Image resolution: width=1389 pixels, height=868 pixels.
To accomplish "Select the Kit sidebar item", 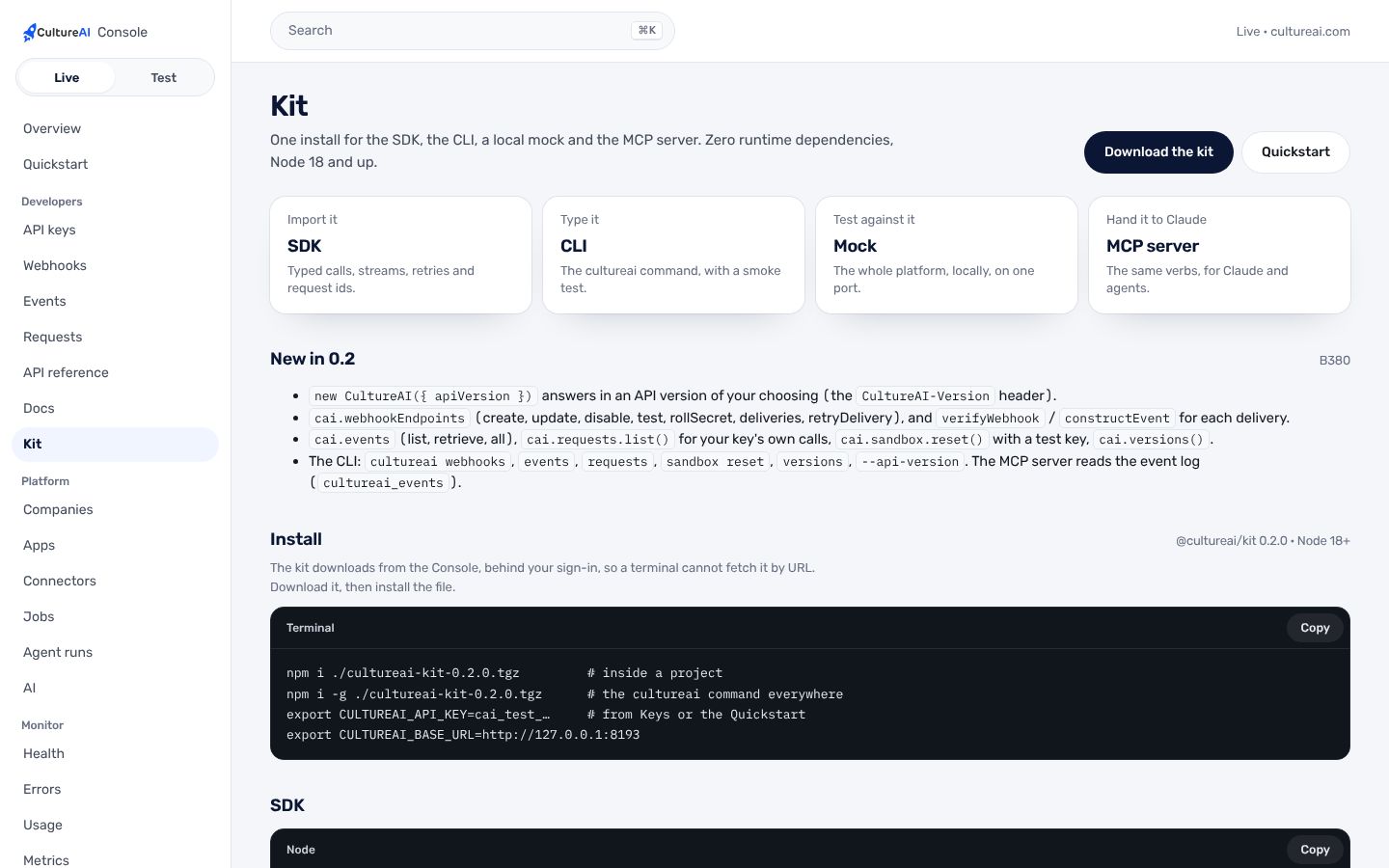I will (x=115, y=444).
